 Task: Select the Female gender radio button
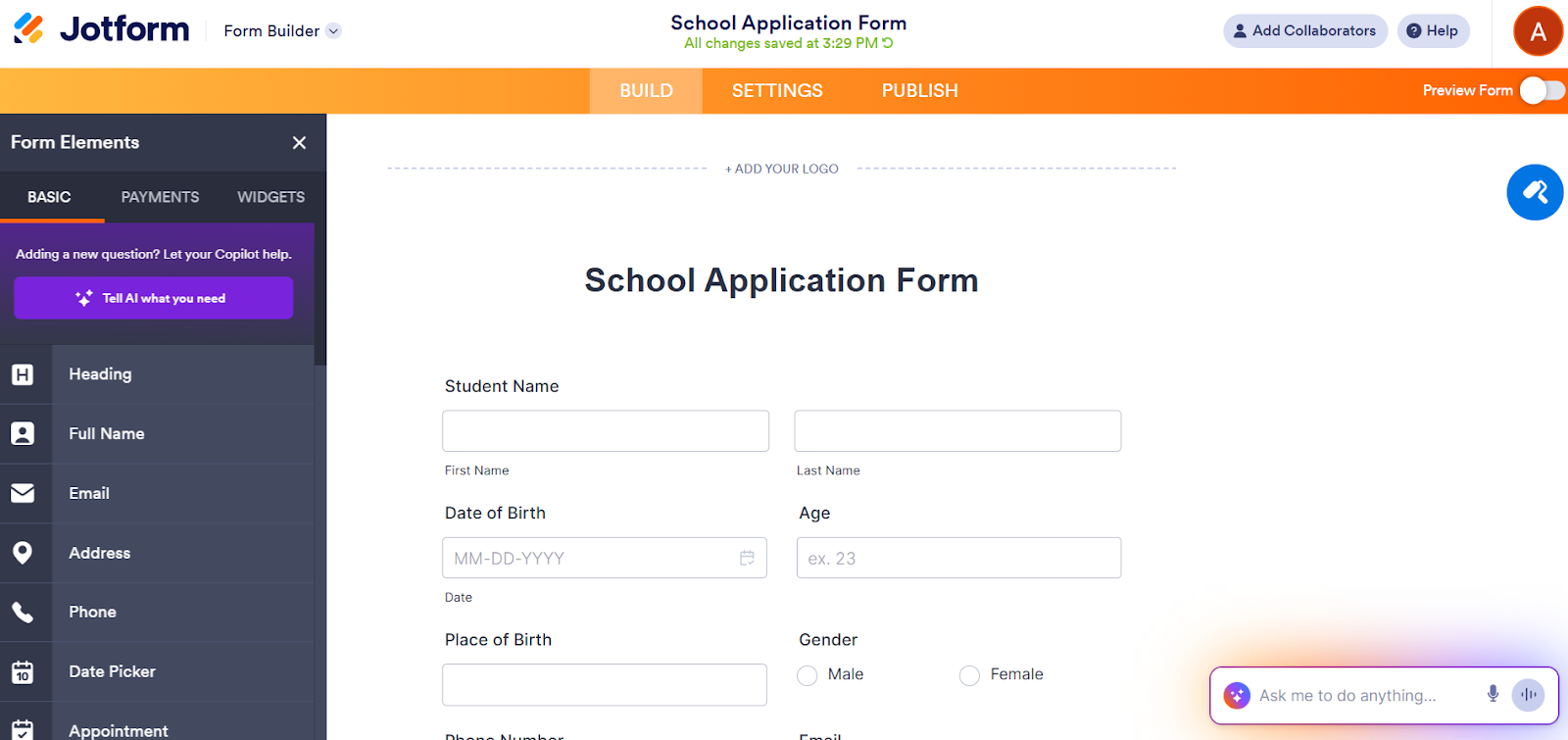click(x=968, y=675)
